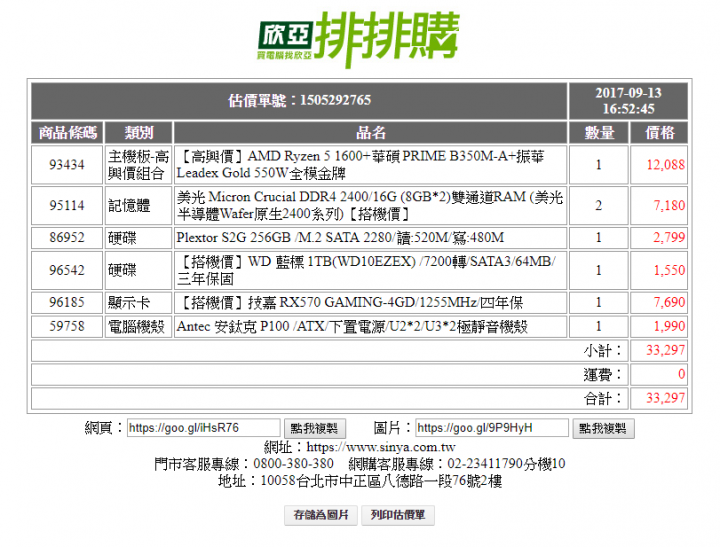Click the 合計 value 33,297
Viewport: 720px width, 547px height.
[x=665, y=398]
